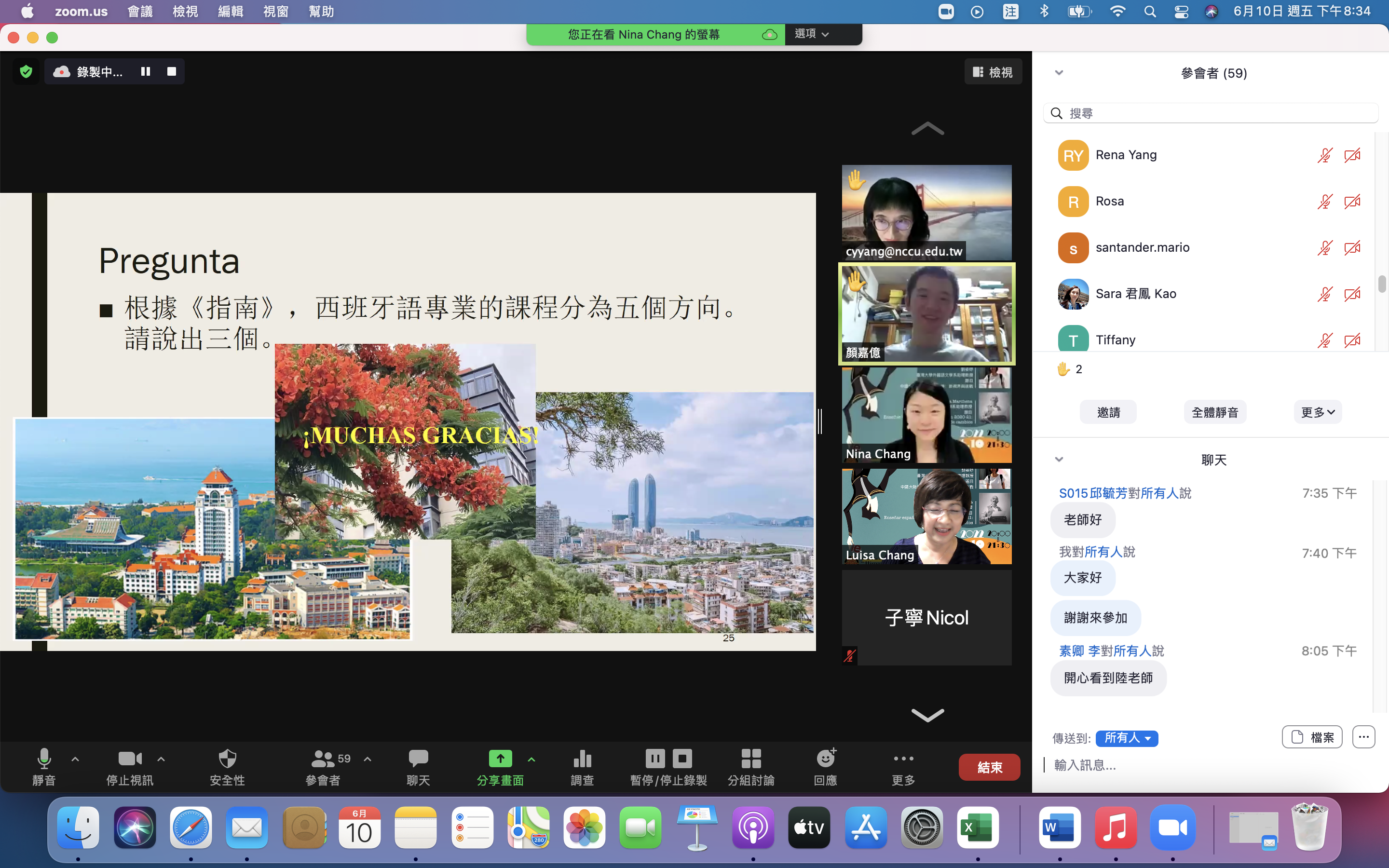Toggle Rosa's camera-off icon
1389x868 pixels.
(x=1352, y=202)
